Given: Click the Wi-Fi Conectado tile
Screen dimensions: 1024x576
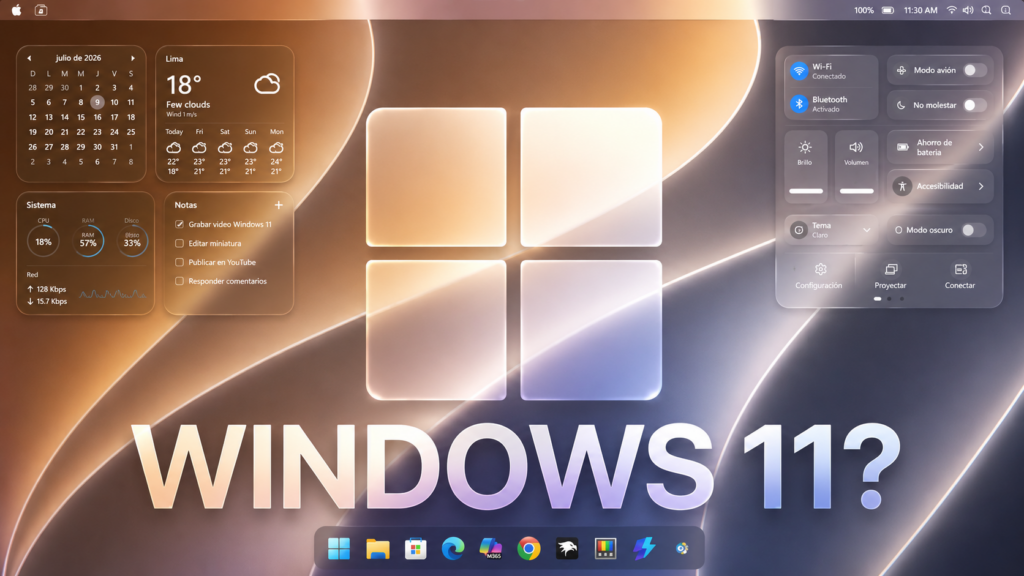Looking at the screenshot, I should pos(831,71).
